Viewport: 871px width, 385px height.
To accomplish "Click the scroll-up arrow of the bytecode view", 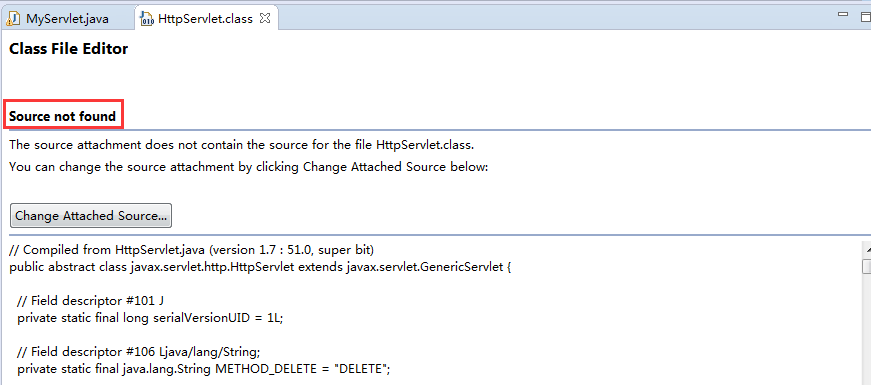I will click(x=866, y=248).
